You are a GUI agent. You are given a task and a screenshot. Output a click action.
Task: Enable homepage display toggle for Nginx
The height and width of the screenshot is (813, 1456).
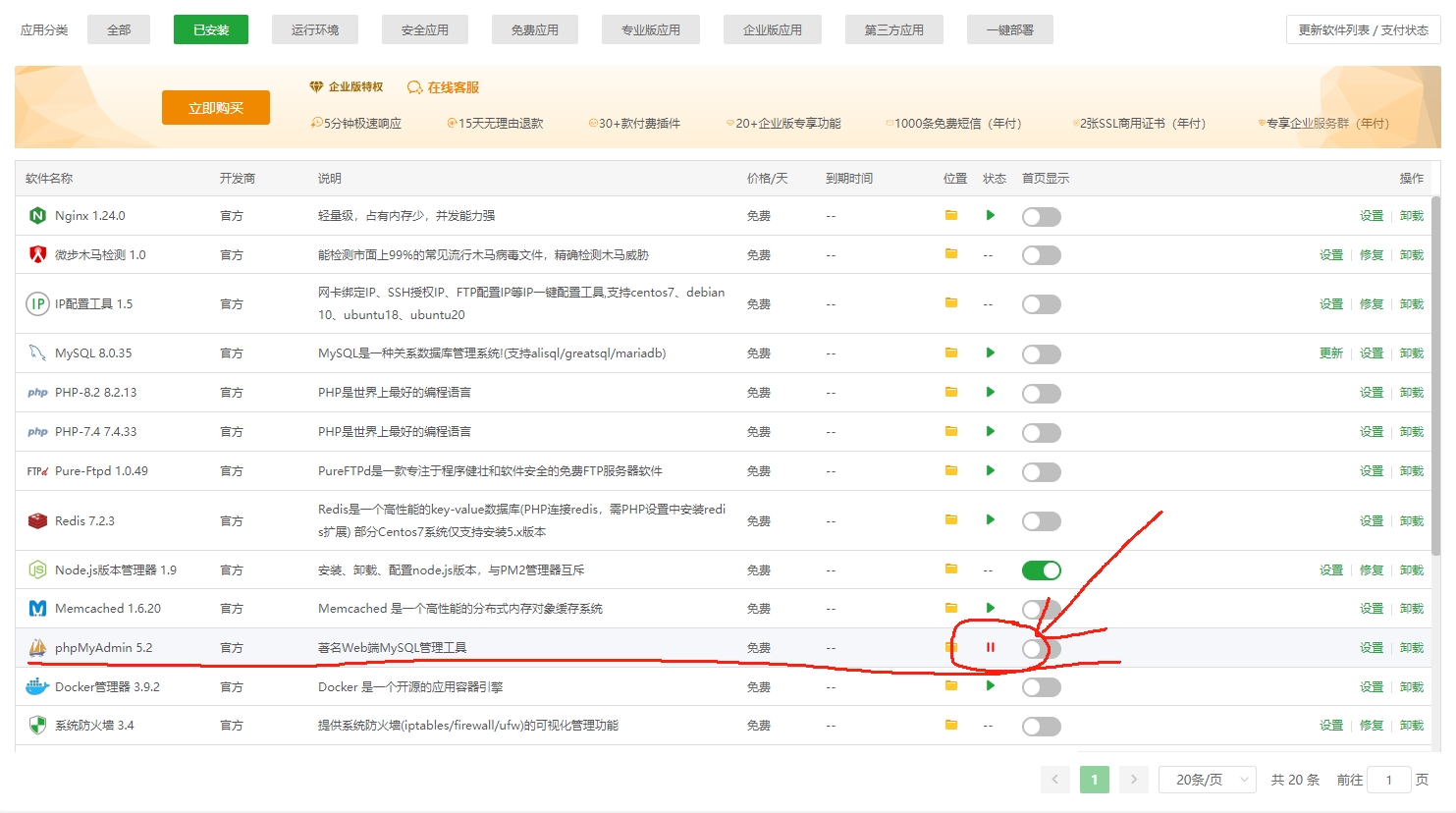click(x=1041, y=217)
